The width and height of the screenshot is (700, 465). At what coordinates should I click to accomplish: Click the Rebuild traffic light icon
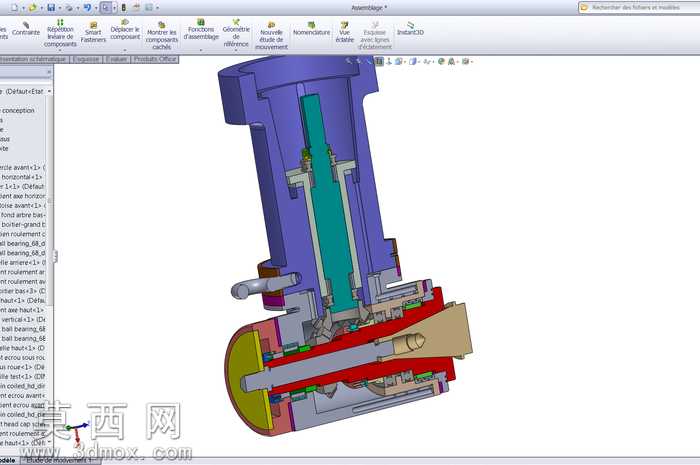tap(124, 8)
